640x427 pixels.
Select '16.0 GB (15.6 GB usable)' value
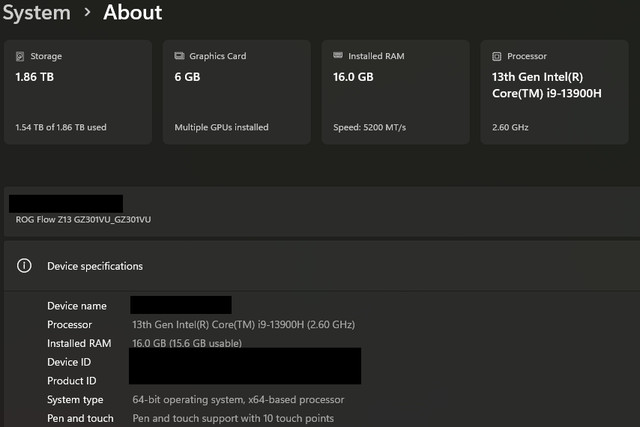(x=187, y=343)
